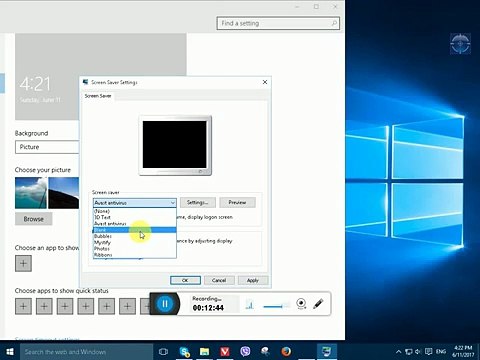The width and height of the screenshot is (480, 360).
Task: Open Skype from the taskbar
Action: pyautogui.click(x=184, y=352)
